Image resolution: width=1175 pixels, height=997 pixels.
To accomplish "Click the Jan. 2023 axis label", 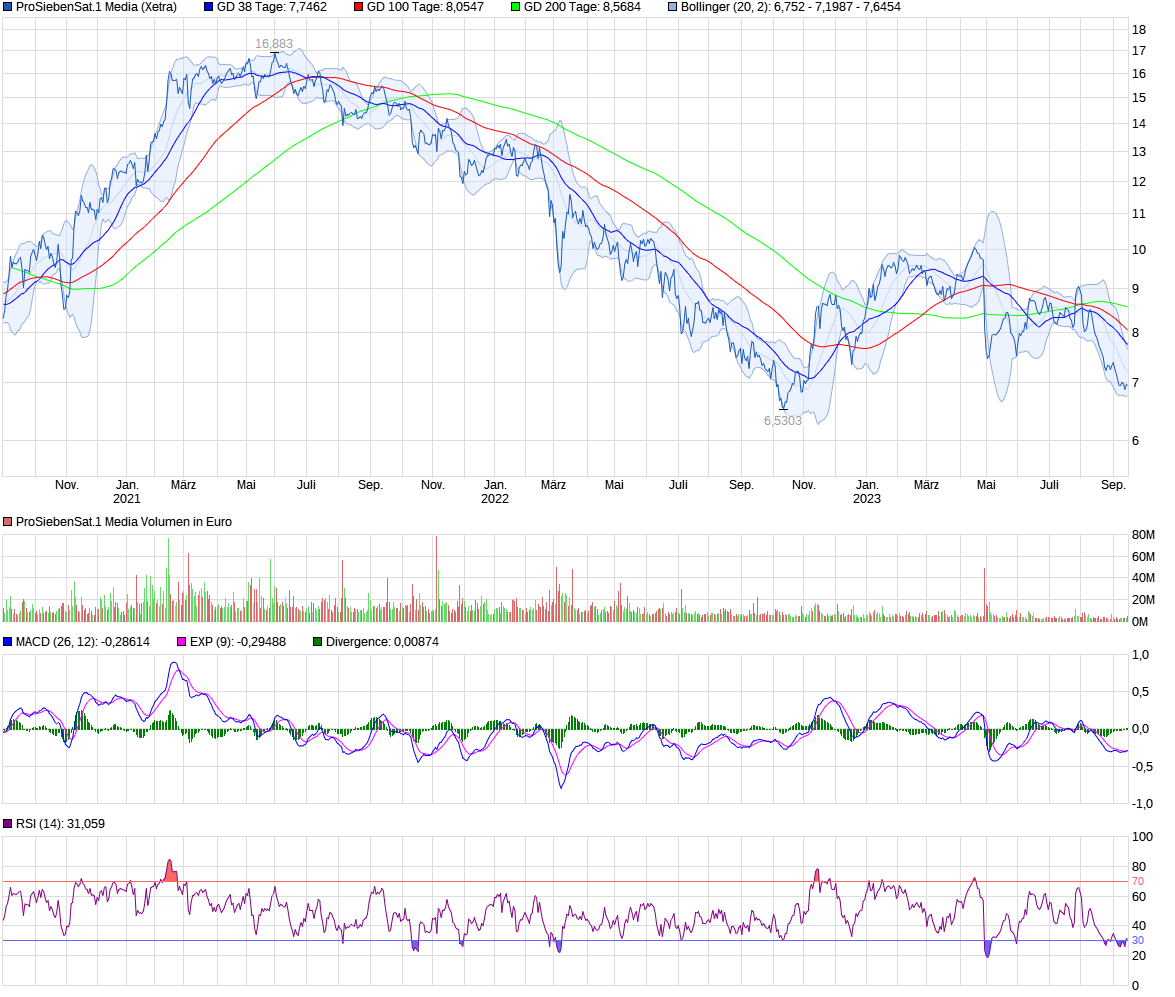I will coord(867,492).
